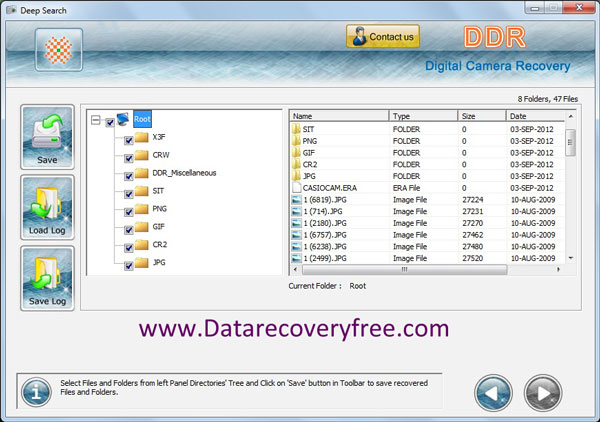Click ERA File type cell
This screenshot has width=600, height=422.
[406, 188]
